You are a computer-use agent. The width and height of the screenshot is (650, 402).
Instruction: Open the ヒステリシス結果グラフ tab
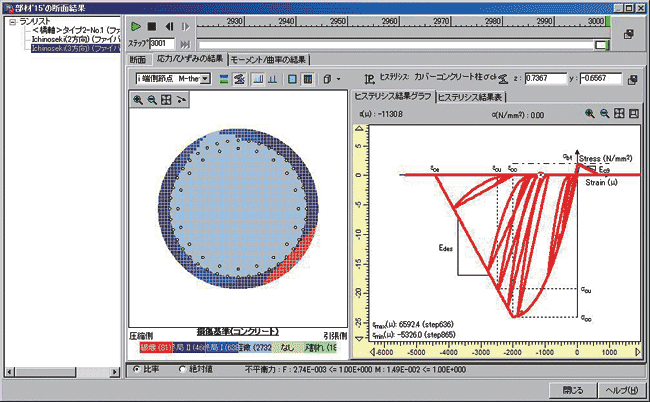pyautogui.click(x=393, y=97)
